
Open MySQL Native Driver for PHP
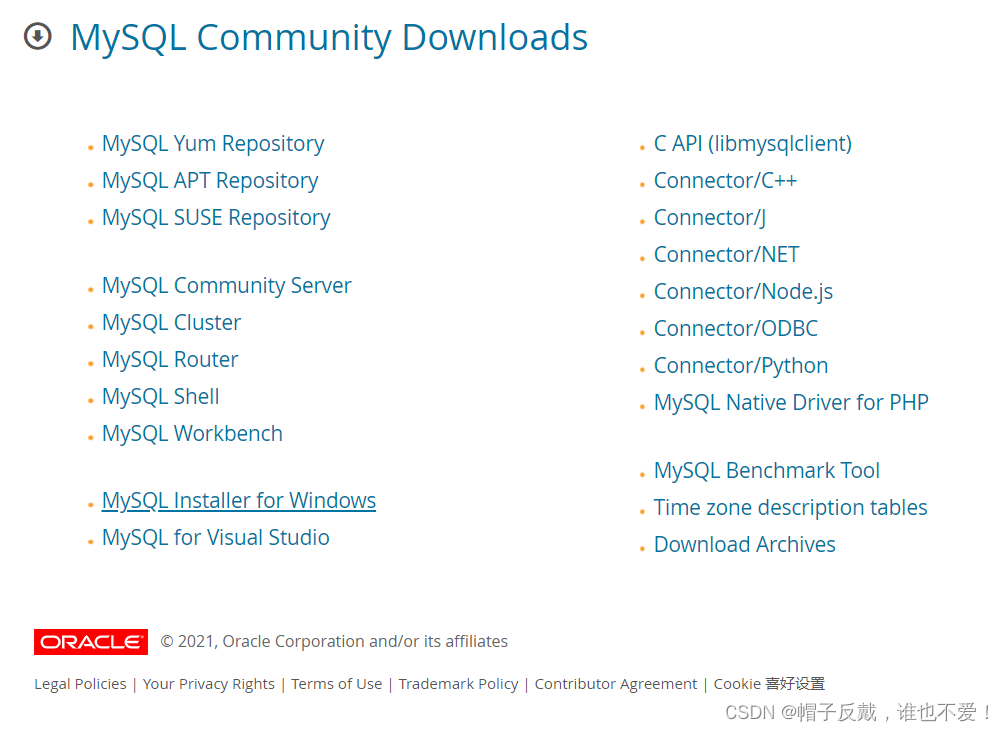point(791,403)
